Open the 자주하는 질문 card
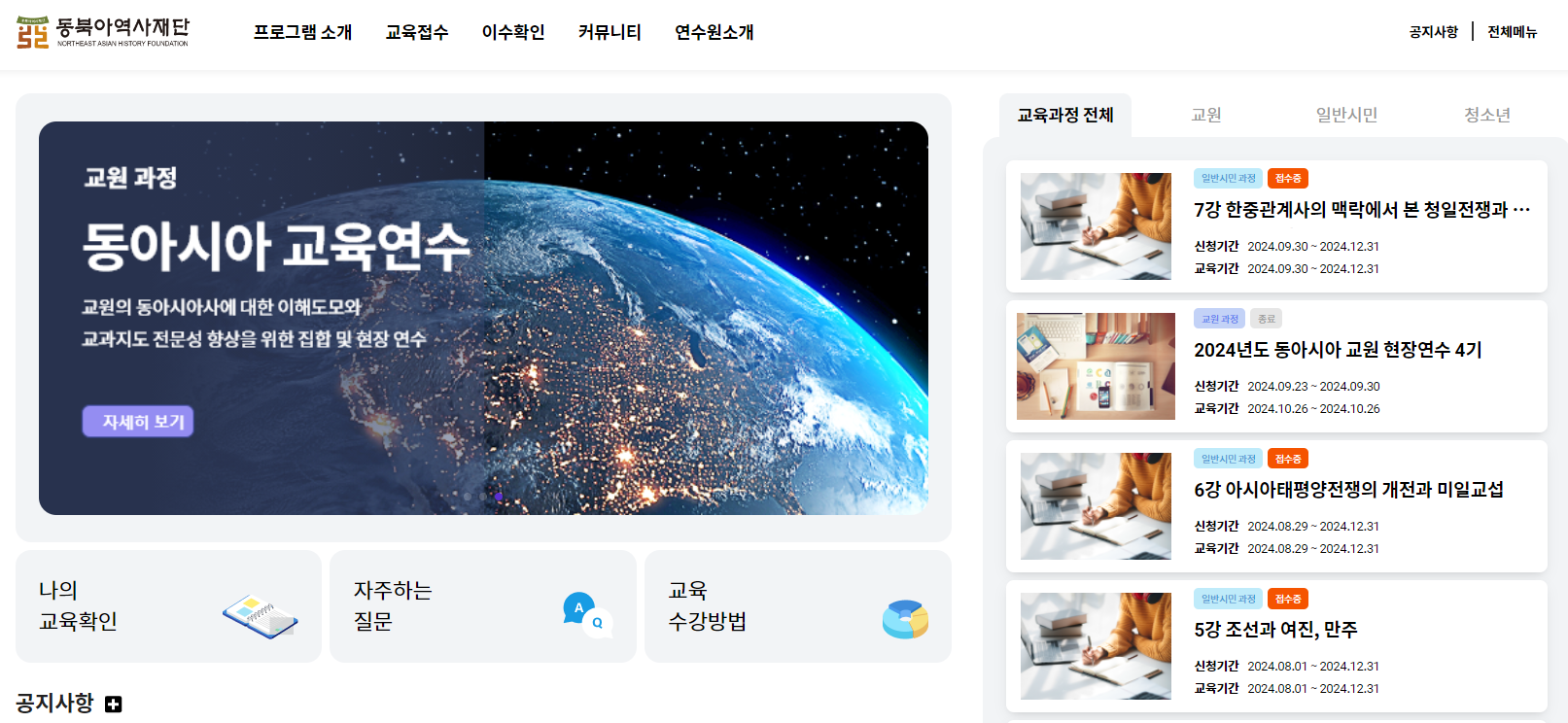The width and height of the screenshot is (1568, 723). tap(483, 606)
